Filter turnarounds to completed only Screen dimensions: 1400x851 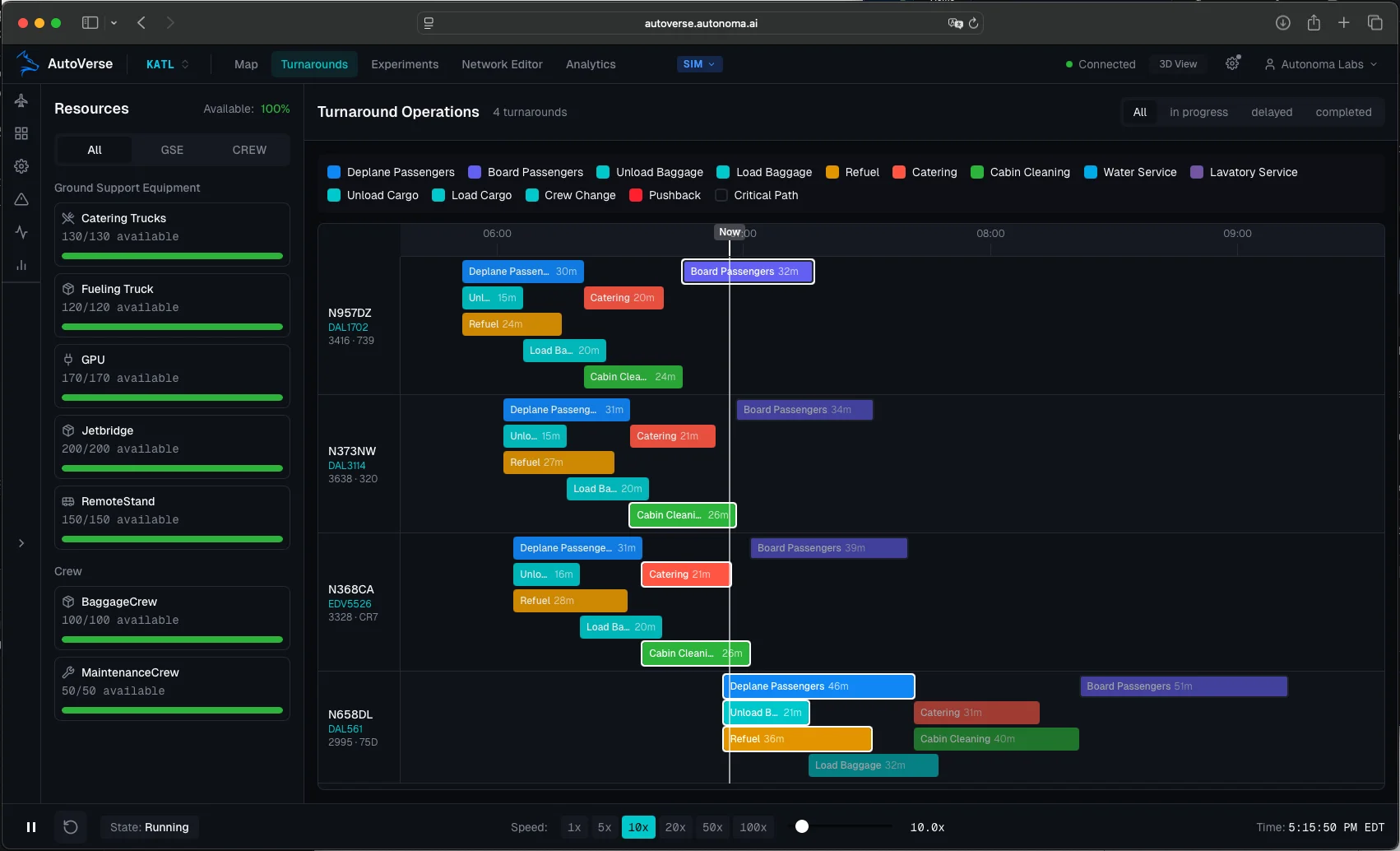coord(1342,112)
